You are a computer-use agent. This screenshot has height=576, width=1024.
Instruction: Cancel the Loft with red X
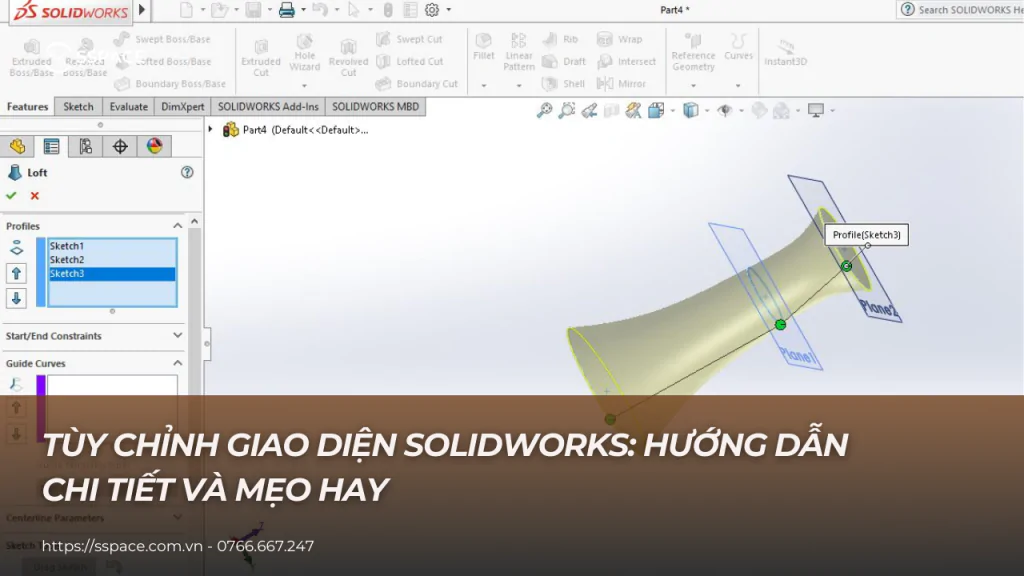pos(35,195)
